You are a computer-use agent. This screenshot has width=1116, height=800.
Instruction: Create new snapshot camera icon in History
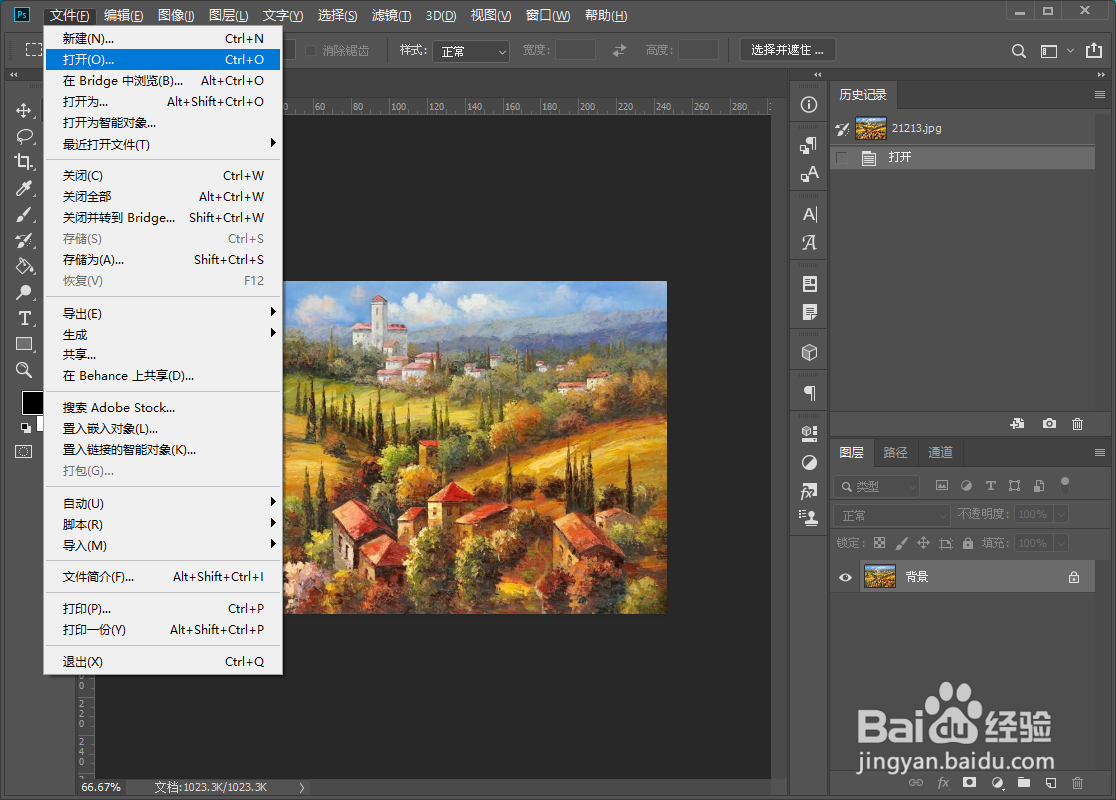[1049, 423]
